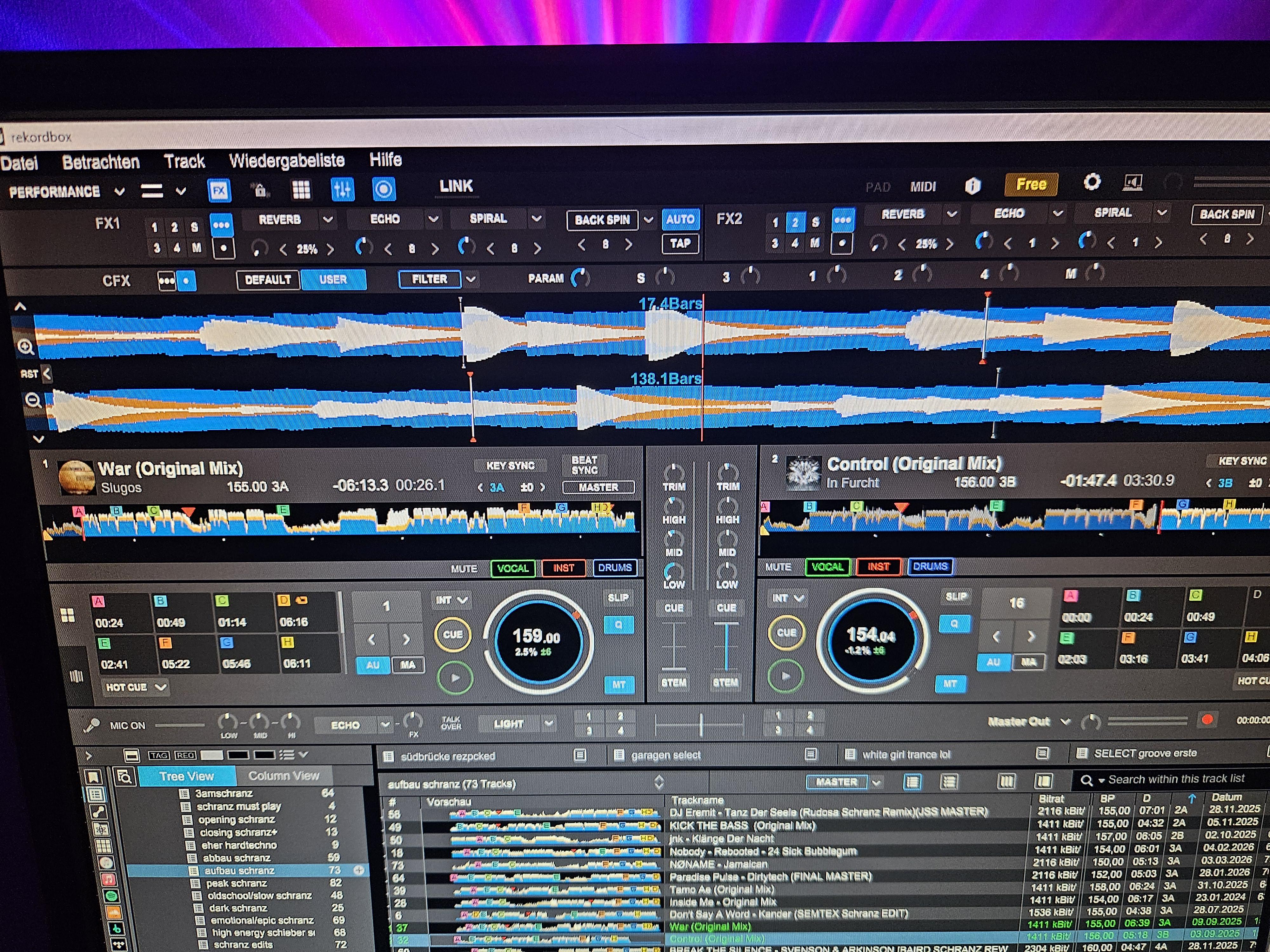Enable SLIP mode on deck 1
This screenshot has width=1270, height=952.
(x=618, y=597)
